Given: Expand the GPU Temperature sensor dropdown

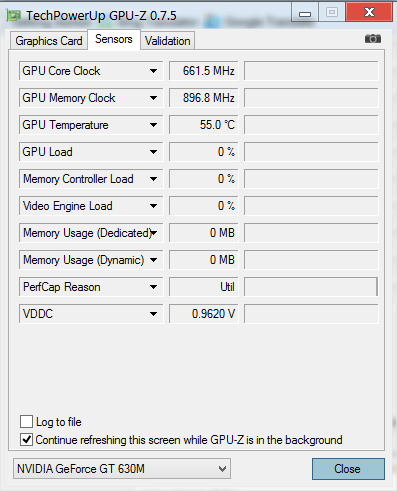Looking at the screenshot, I should tap(153, 125).
